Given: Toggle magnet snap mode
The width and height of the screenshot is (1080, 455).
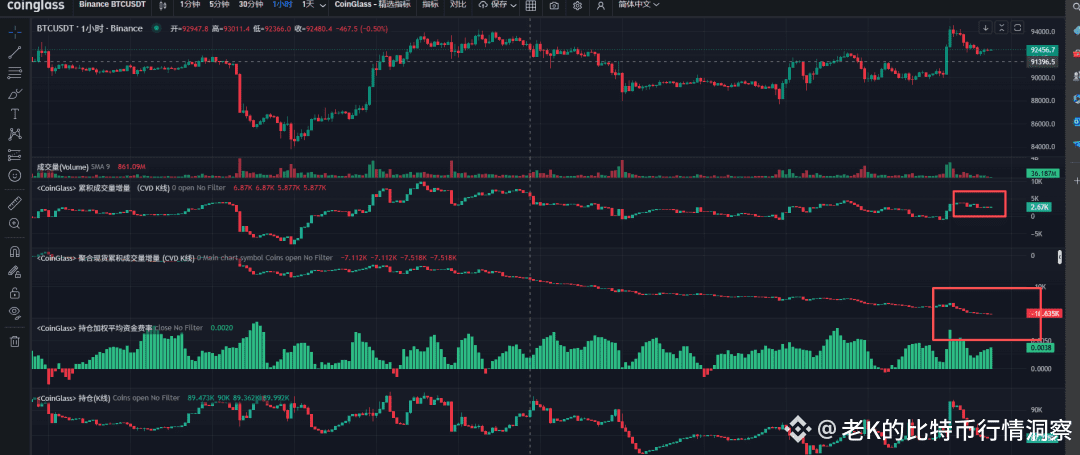Looking at the screenshot, I should [x=14, y=251].
